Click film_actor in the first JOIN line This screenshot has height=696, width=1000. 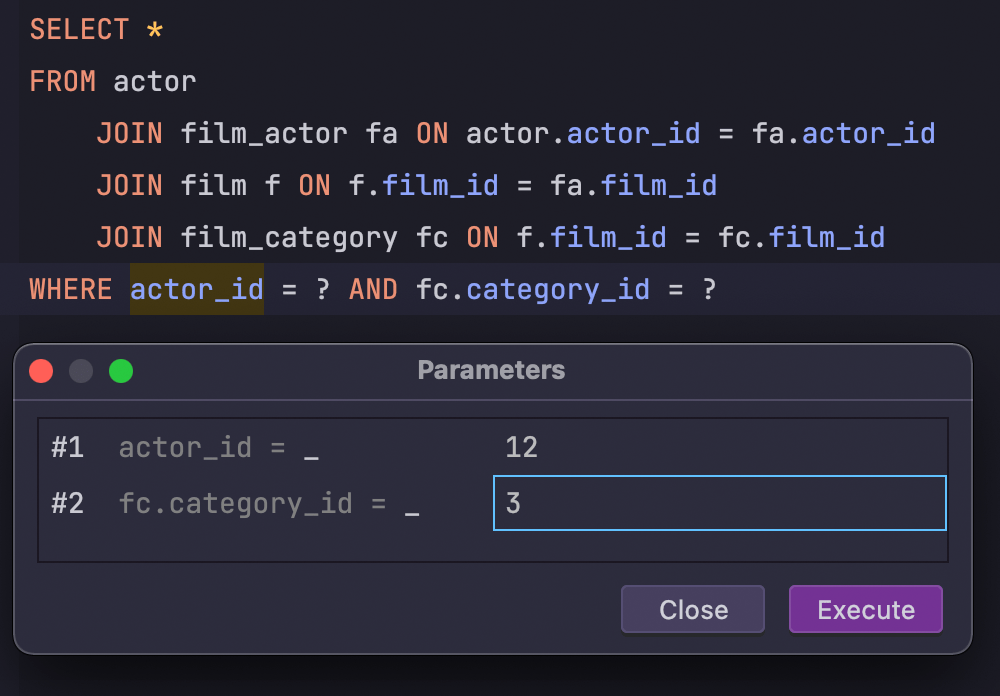[264, 133]
